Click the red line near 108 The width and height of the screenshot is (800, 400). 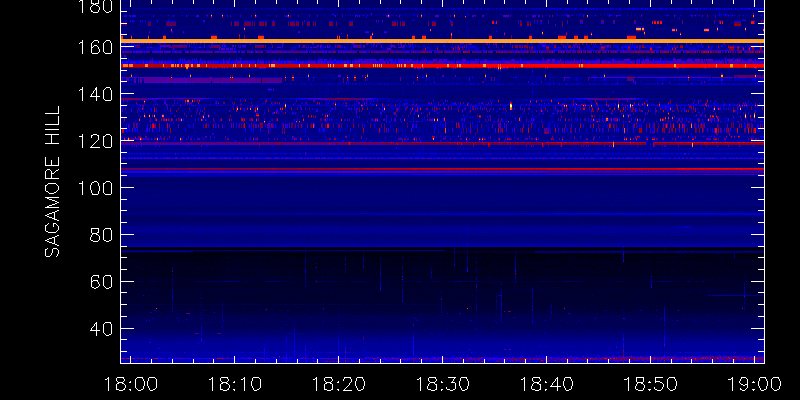(442, 169)
